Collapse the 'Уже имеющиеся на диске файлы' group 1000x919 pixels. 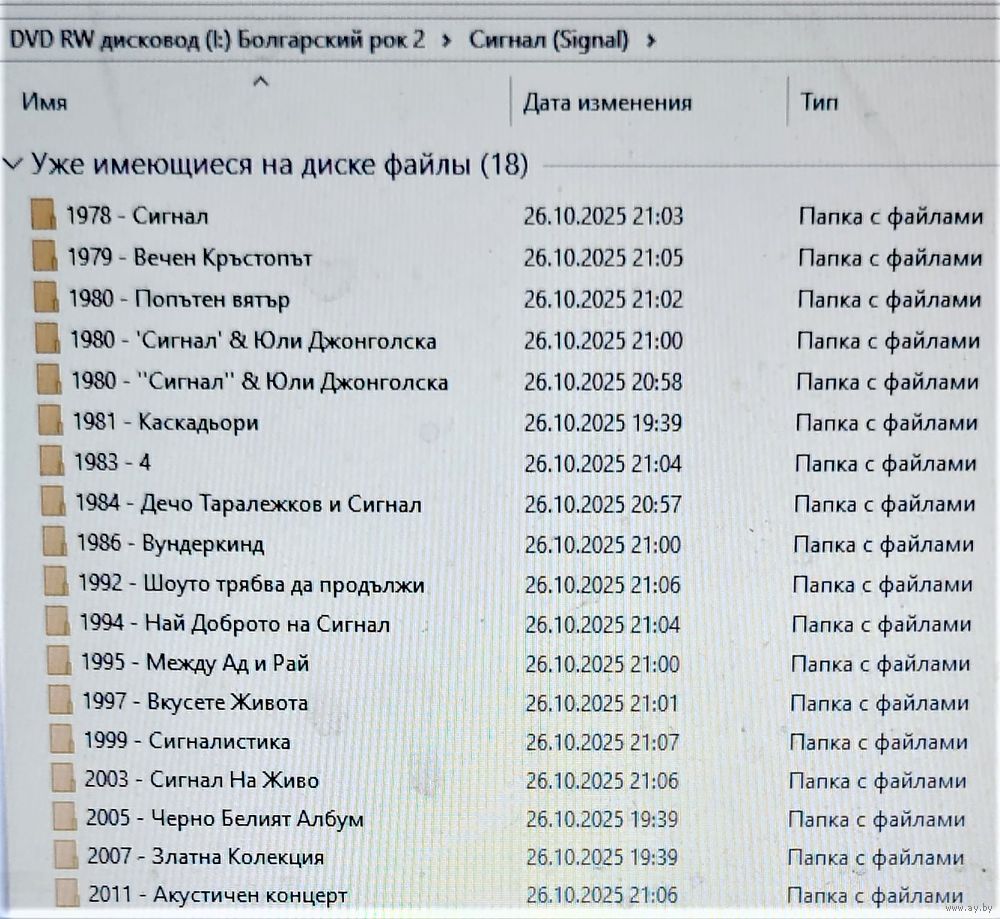13,165
